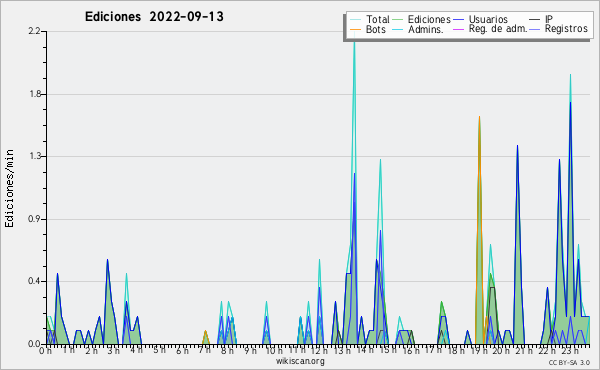Screen dimensions: 600x370
Task: Open the wikiscan.org caption below the axis
Action: (300, 361)
